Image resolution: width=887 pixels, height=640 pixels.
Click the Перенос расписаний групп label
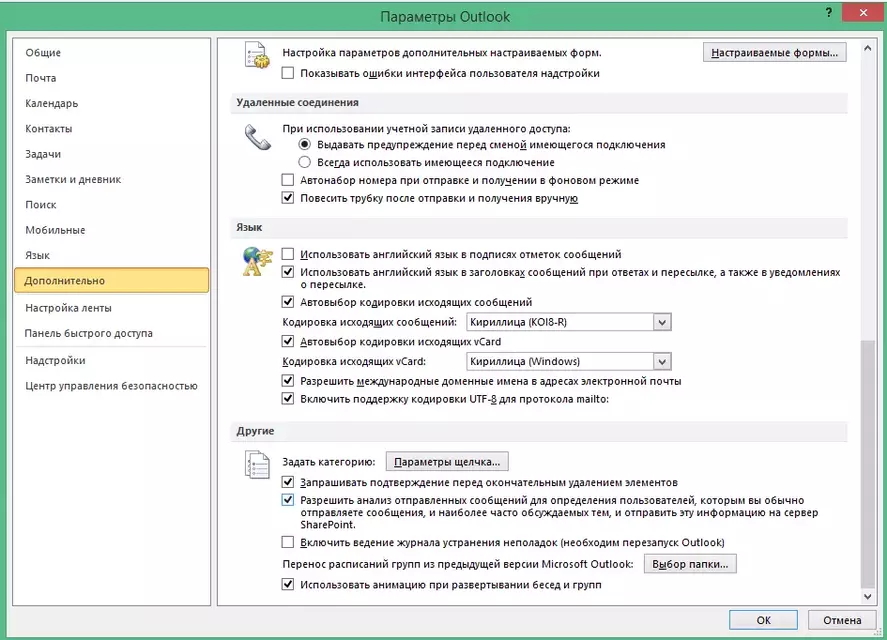(458, 564)
